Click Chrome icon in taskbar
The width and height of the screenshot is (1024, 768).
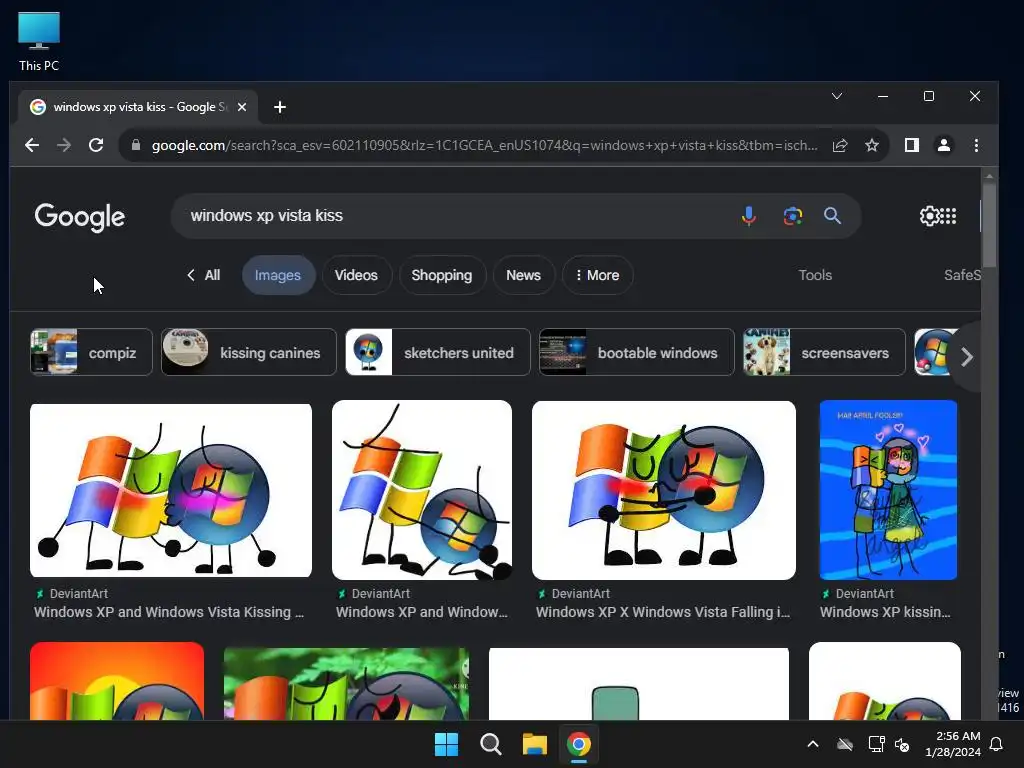click(x=579, y=744)
